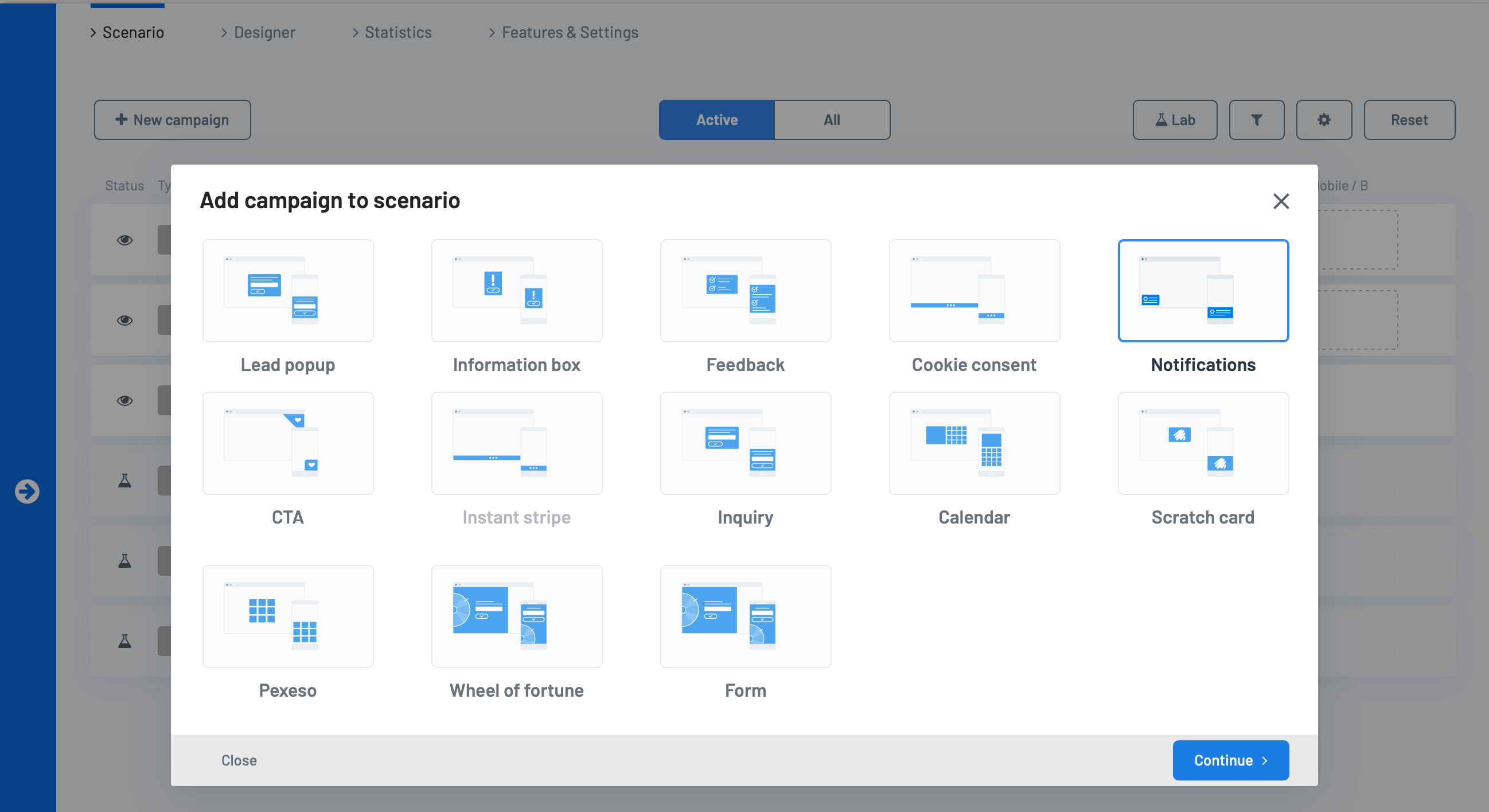Open the Features & Settings tab

pos(564,32)
